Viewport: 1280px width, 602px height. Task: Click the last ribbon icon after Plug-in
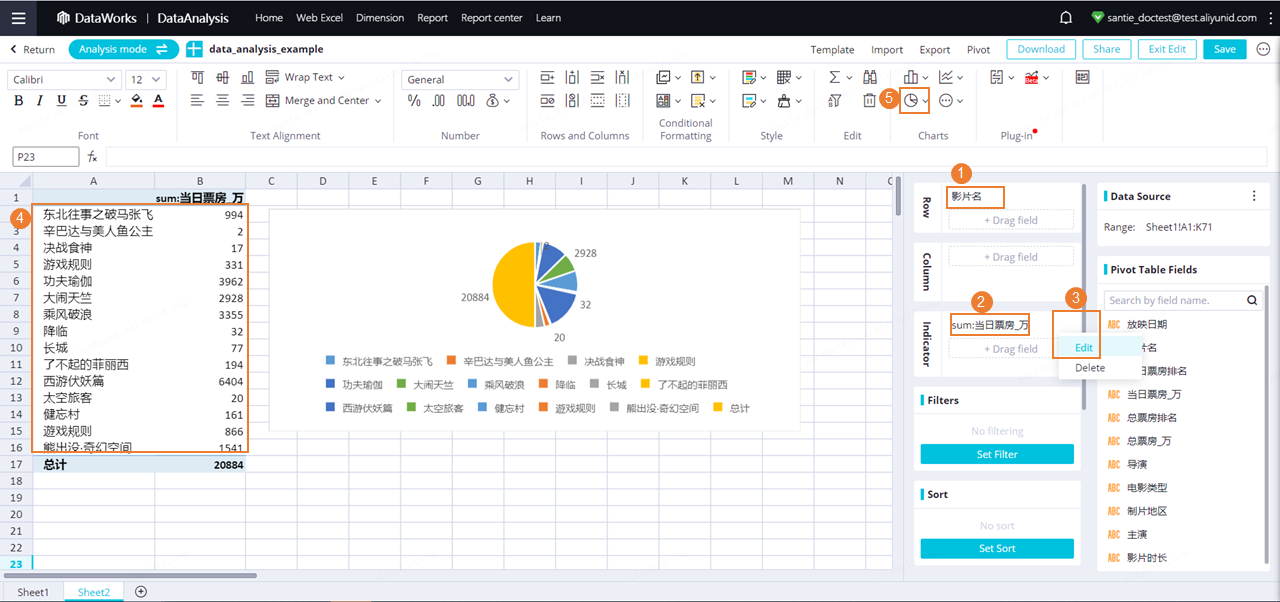[x=1082, y=77]
